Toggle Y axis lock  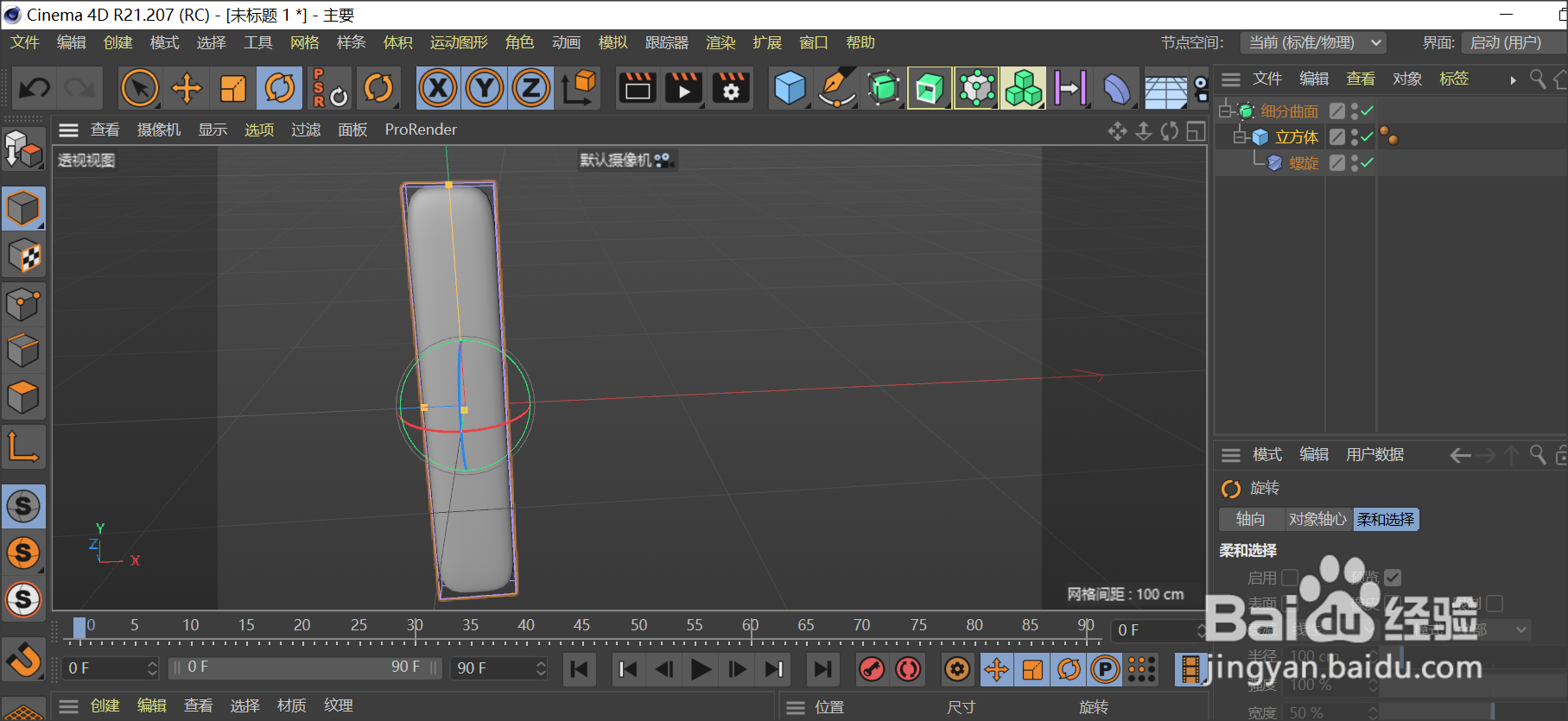pyautogui.click(x=486, y=88)
